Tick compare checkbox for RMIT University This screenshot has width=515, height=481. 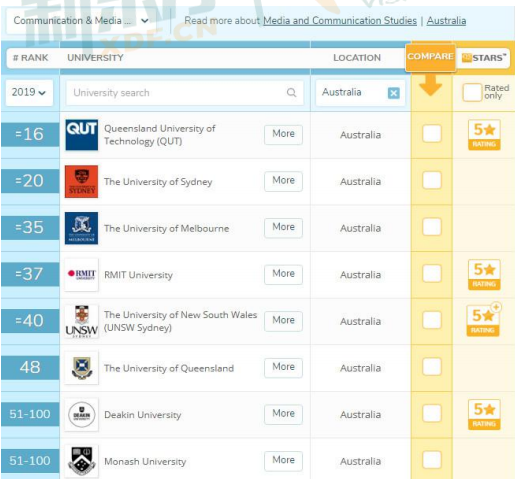pos(432,273)
